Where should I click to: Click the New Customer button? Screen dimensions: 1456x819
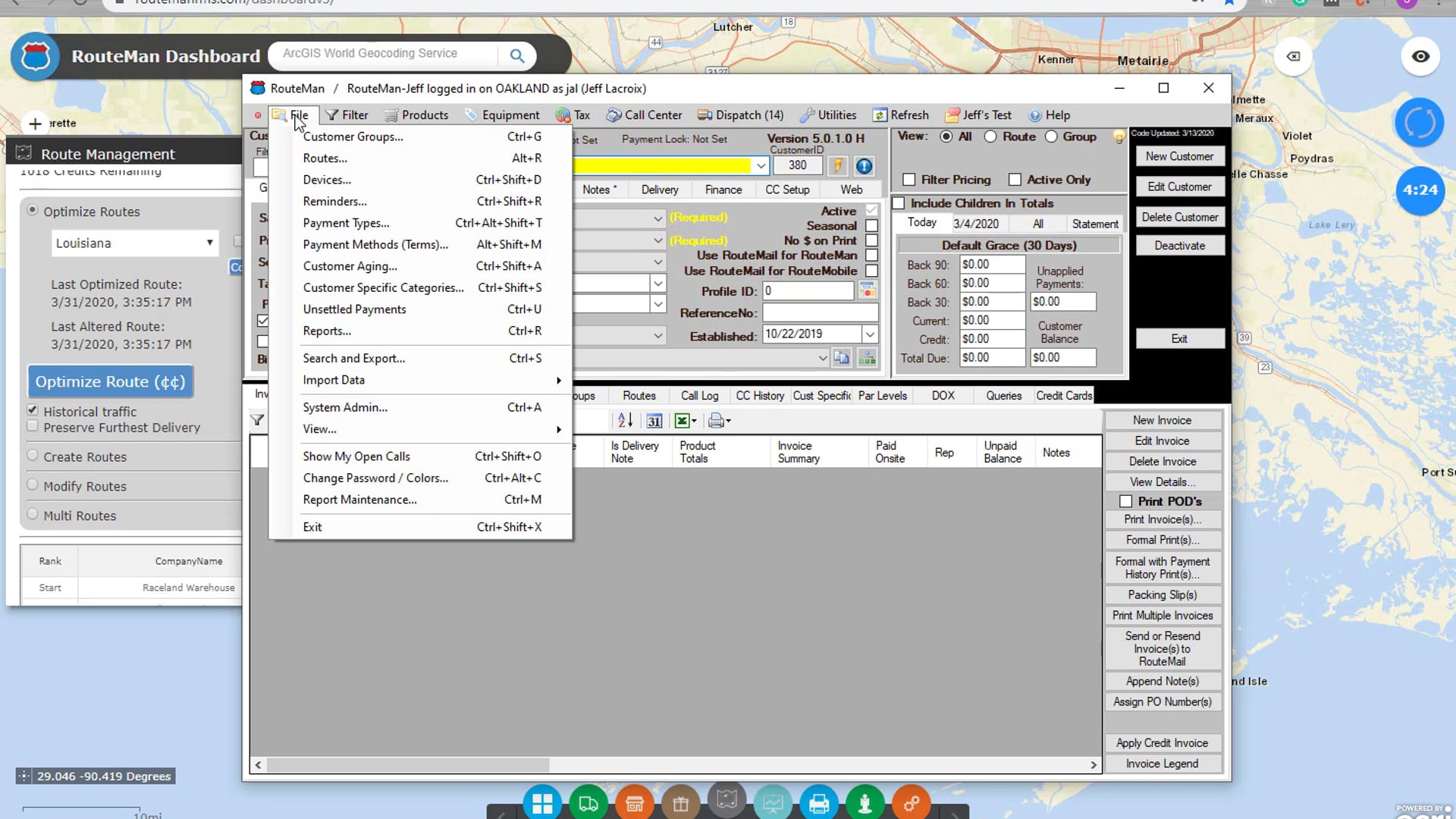(x=1179, y=156)
